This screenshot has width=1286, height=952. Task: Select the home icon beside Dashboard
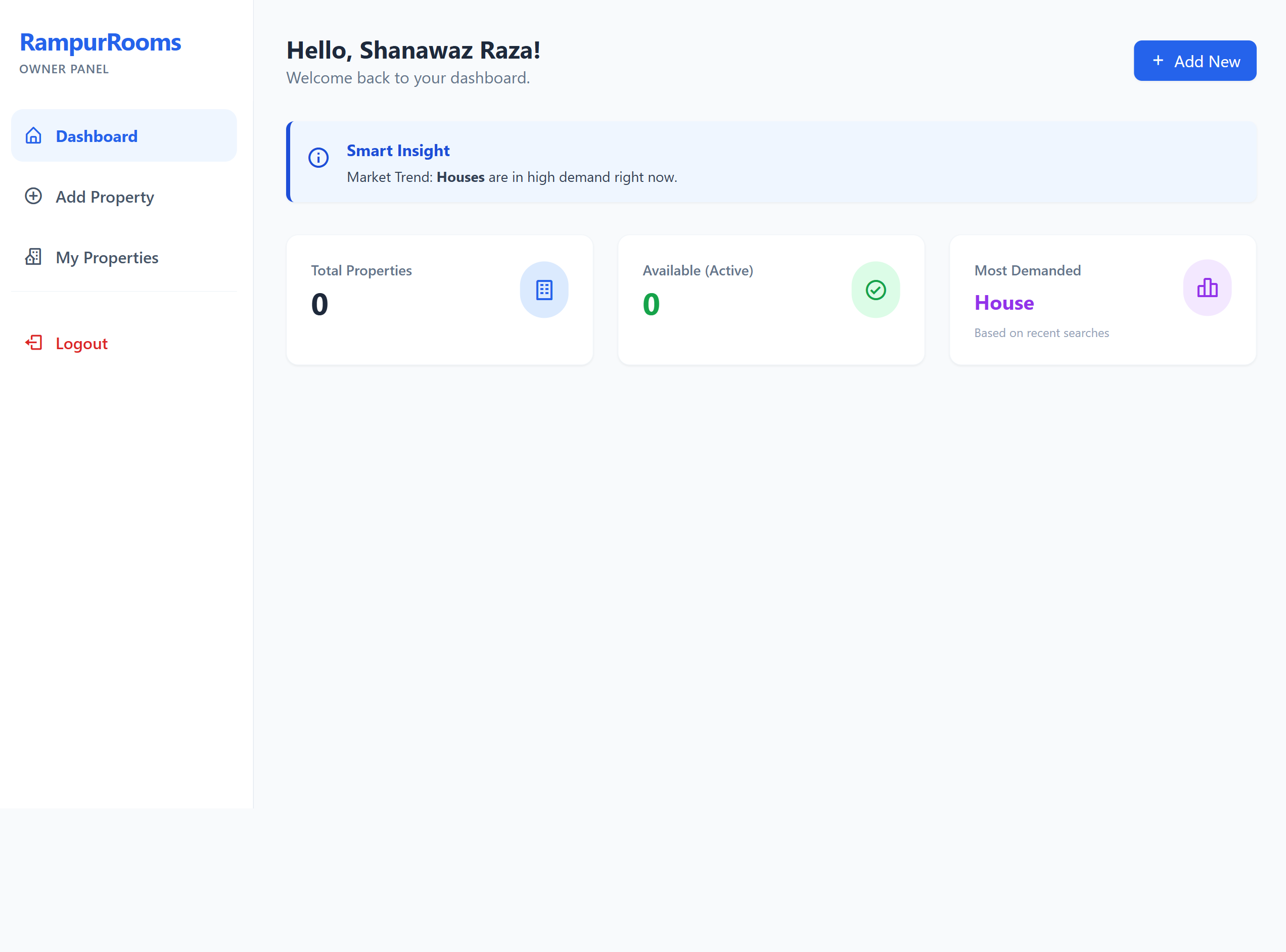pos(33,135)
